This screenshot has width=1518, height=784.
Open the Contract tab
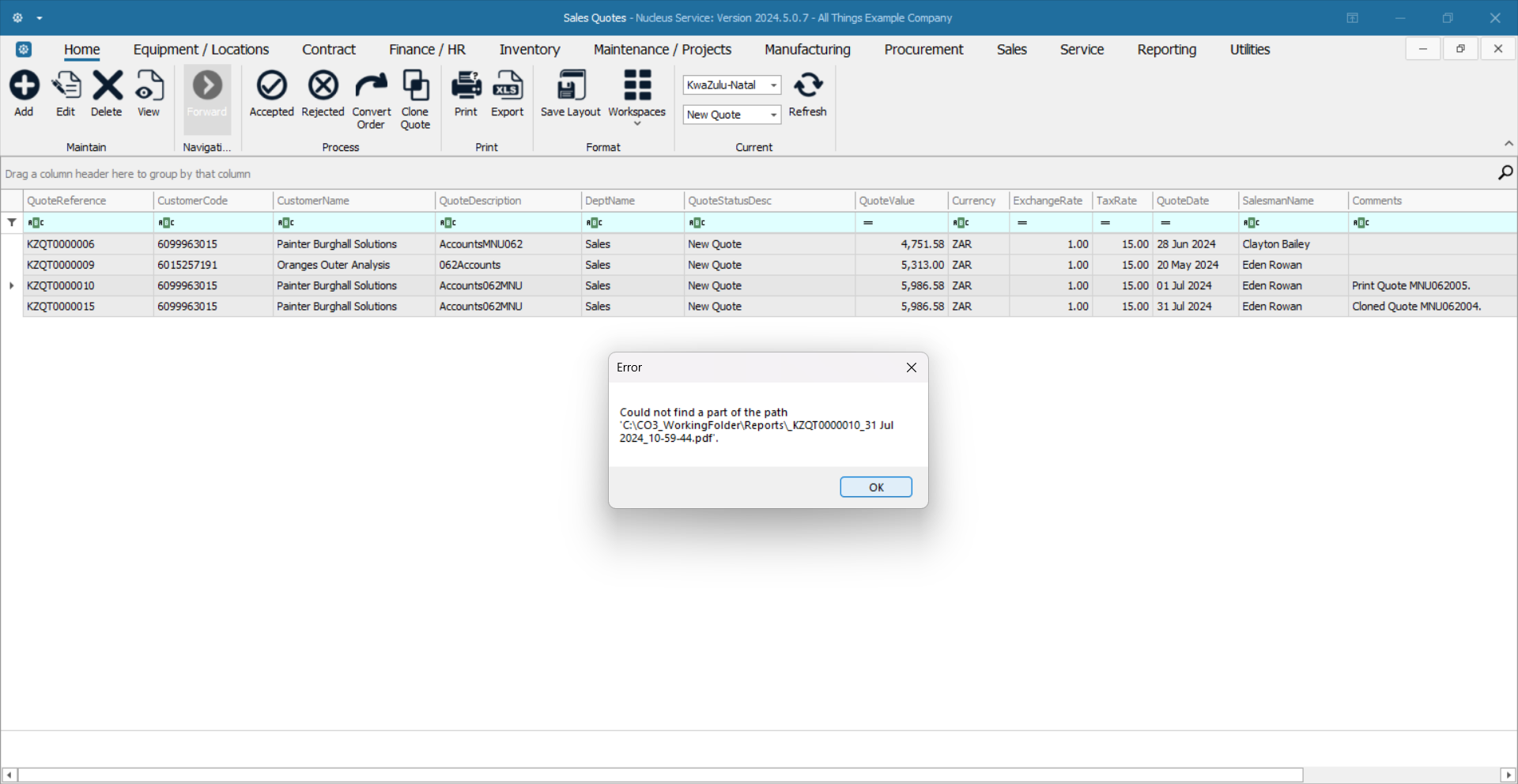[x=329, y=50]
